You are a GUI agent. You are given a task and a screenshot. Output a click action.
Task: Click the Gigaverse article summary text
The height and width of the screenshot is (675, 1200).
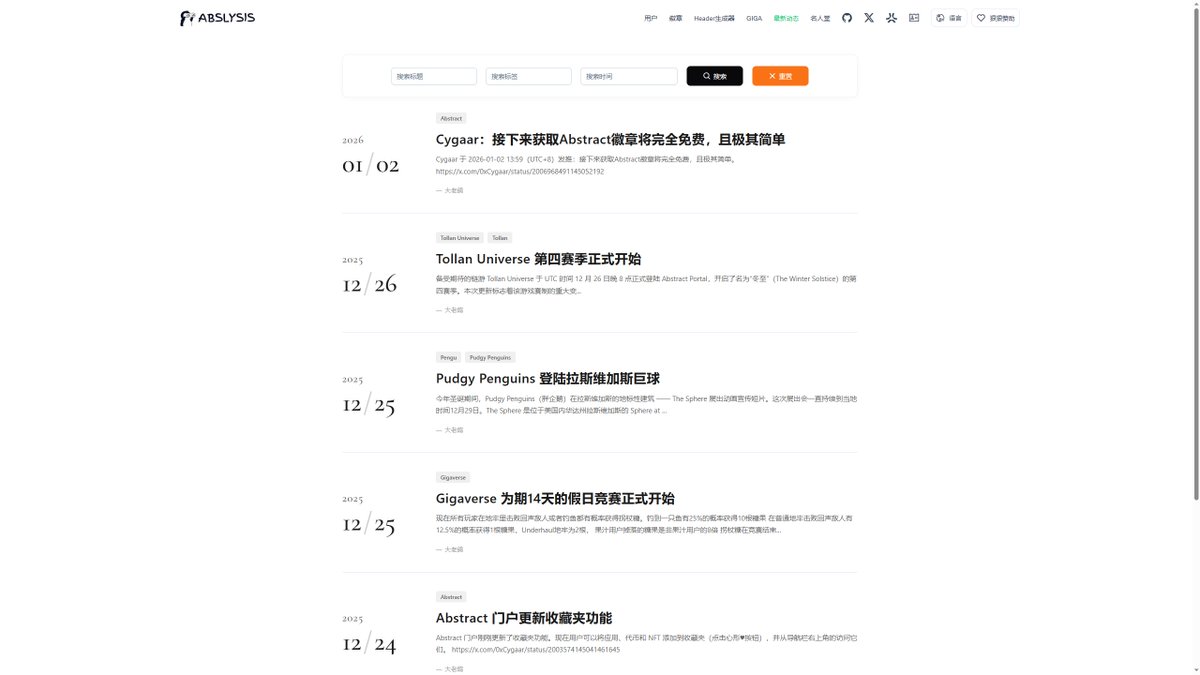click(x=646, y=524)
